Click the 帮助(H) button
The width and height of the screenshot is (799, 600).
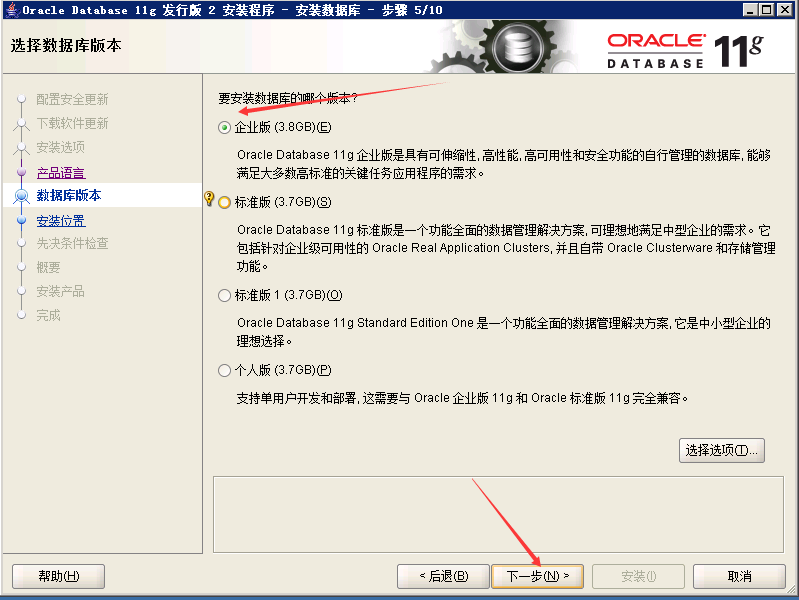(x=59, y=576)
